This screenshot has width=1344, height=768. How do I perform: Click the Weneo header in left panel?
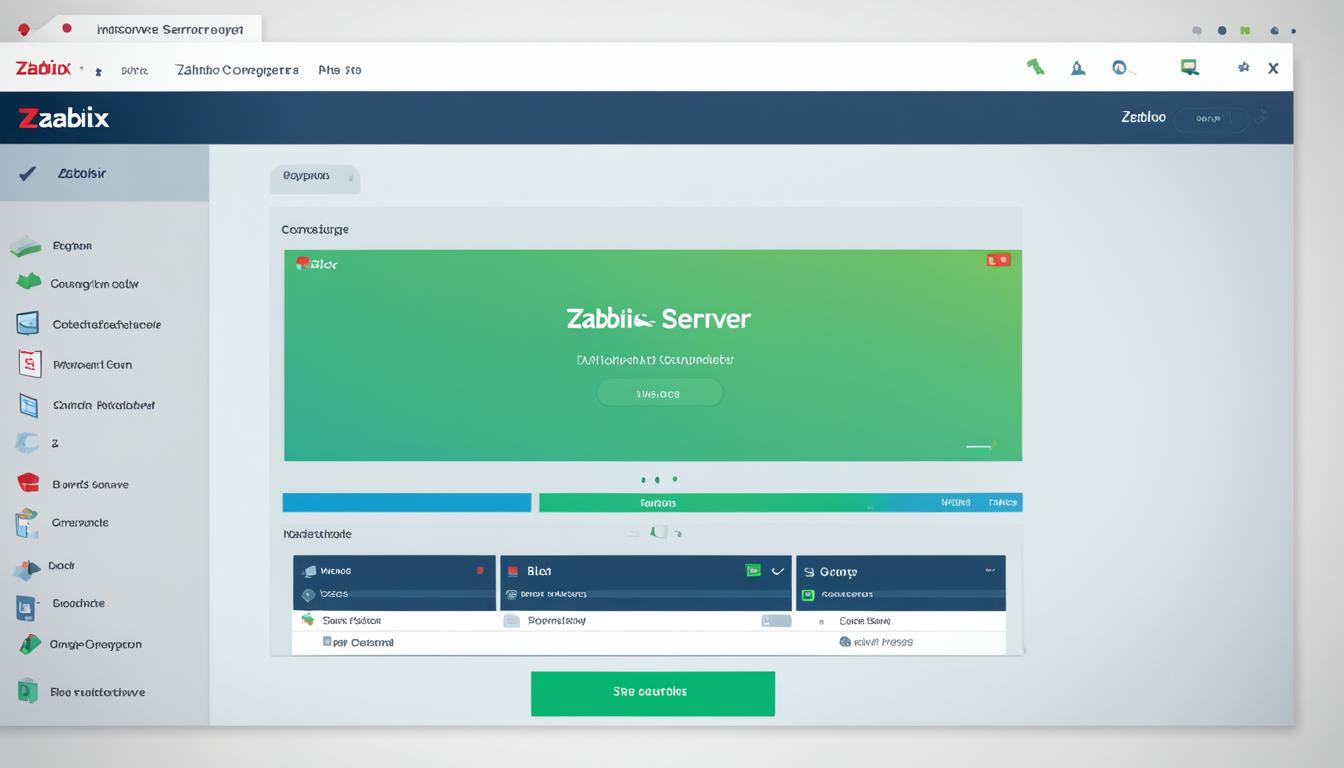[x=394, y=571]
